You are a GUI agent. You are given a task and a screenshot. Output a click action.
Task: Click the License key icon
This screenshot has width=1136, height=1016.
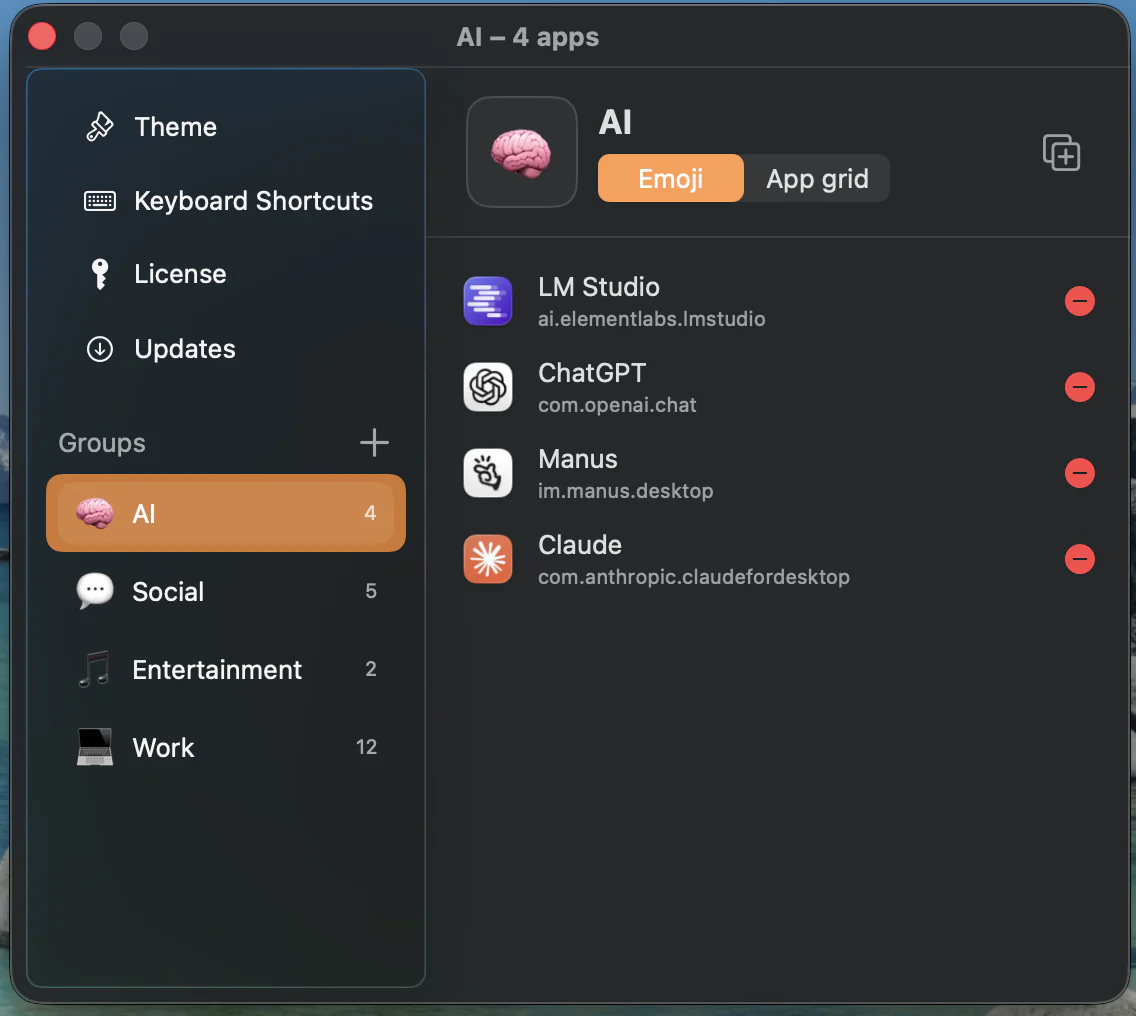click(x=100, y=274)
